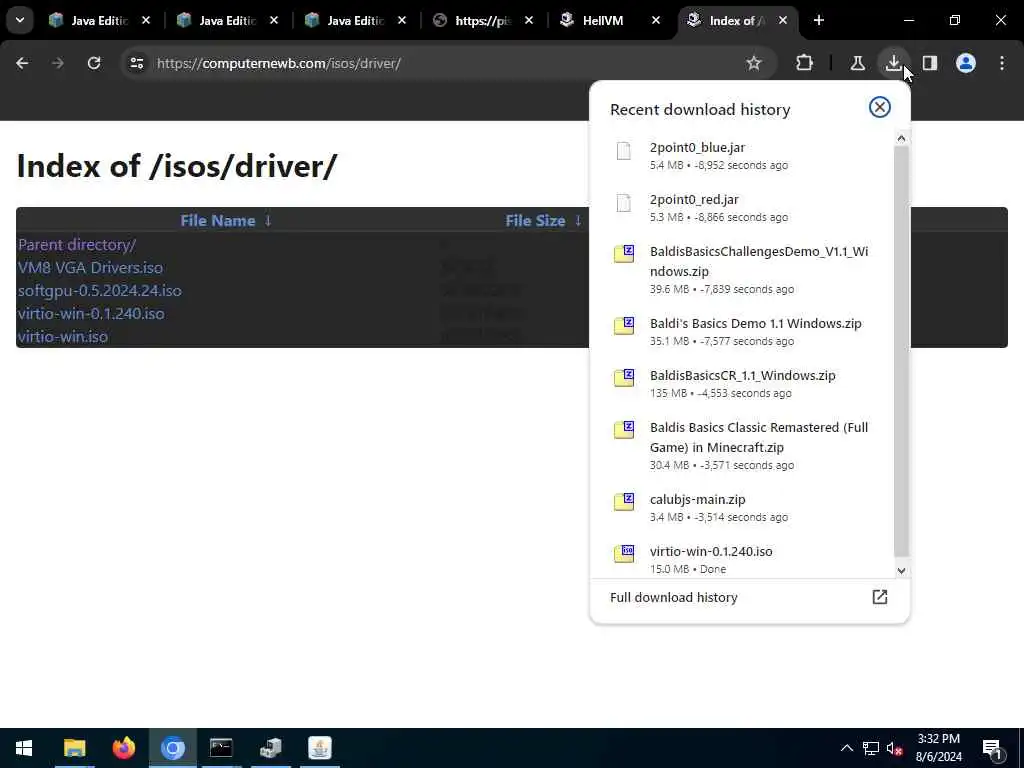Open the Java app on the taskbar
The height and width of the screenshot is (768, 1024).
319,748
